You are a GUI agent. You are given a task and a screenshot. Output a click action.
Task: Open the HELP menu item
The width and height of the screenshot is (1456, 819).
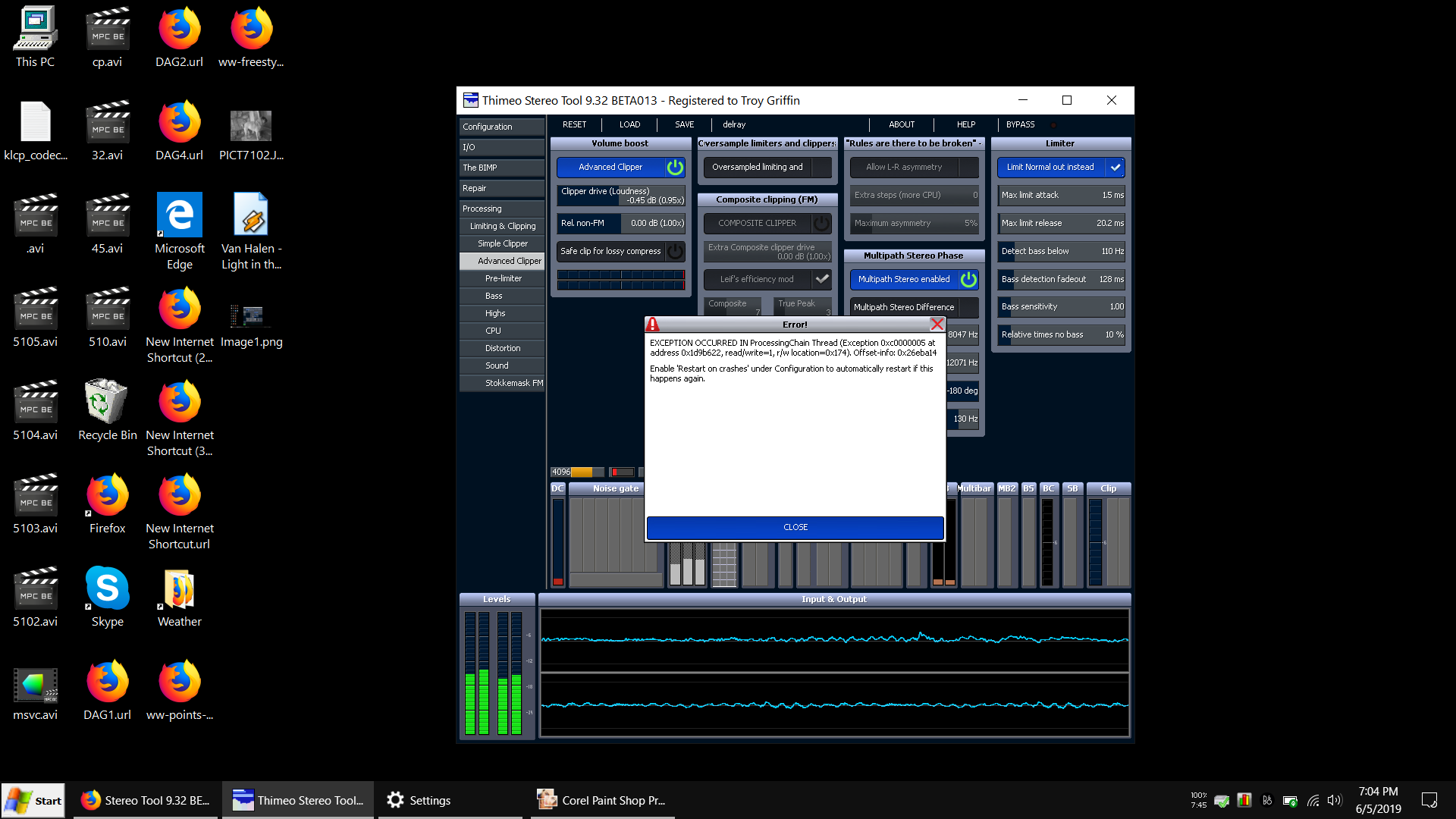pos(966,124)
